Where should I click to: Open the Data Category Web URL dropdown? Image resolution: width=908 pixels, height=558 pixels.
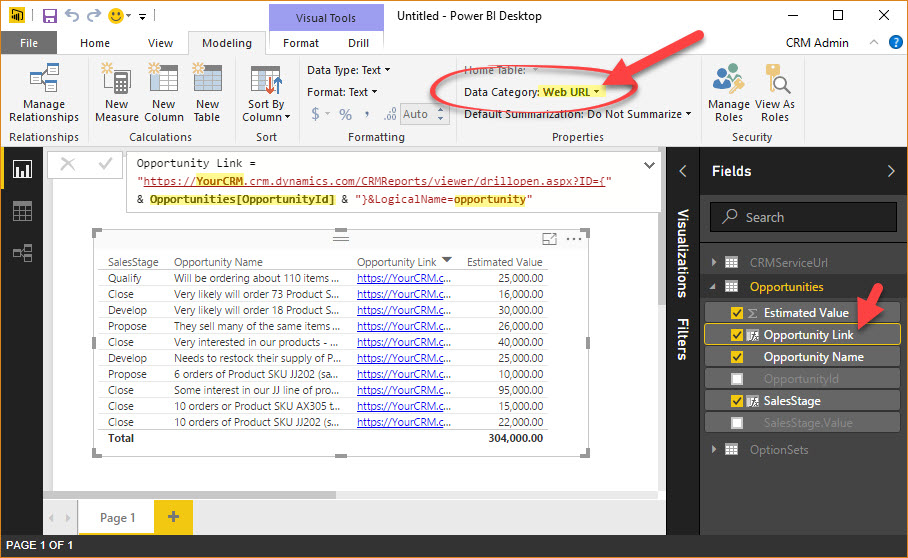click(532, 92)
